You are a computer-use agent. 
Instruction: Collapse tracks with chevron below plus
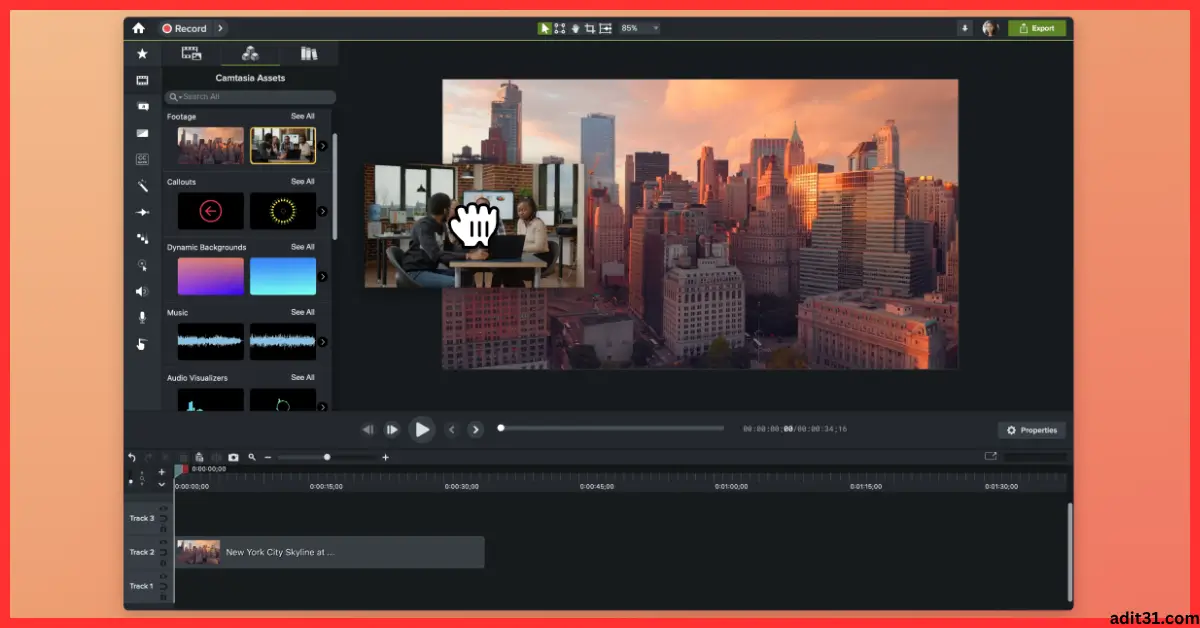162,485
